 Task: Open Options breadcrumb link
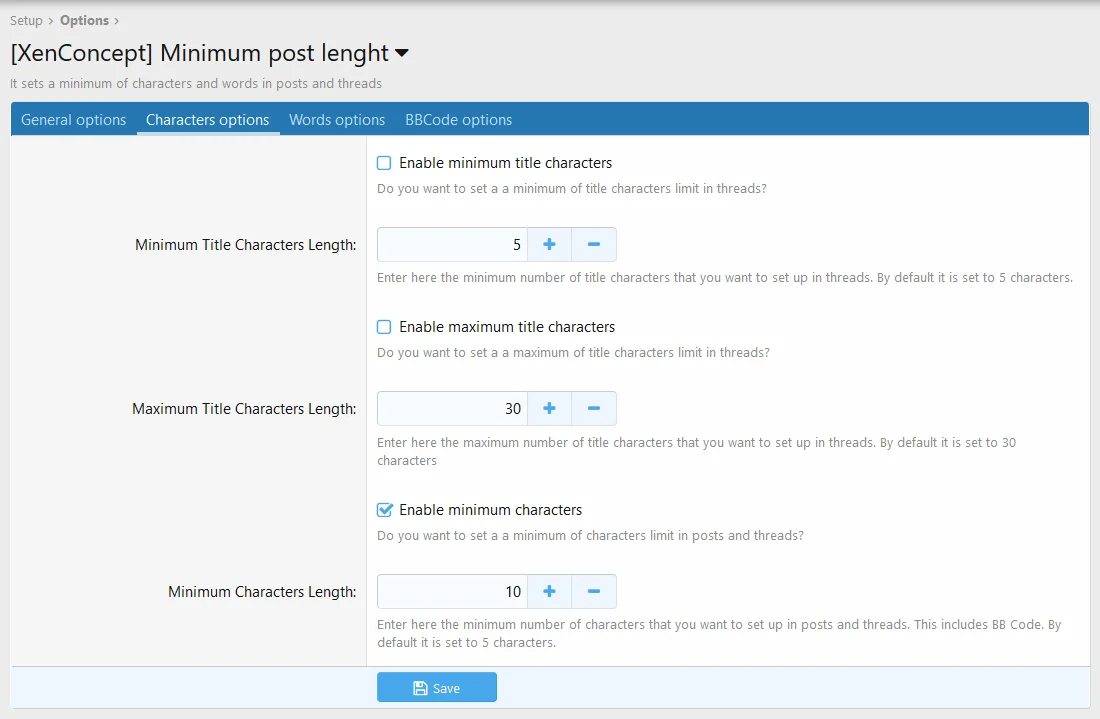[x=84, y=20]
